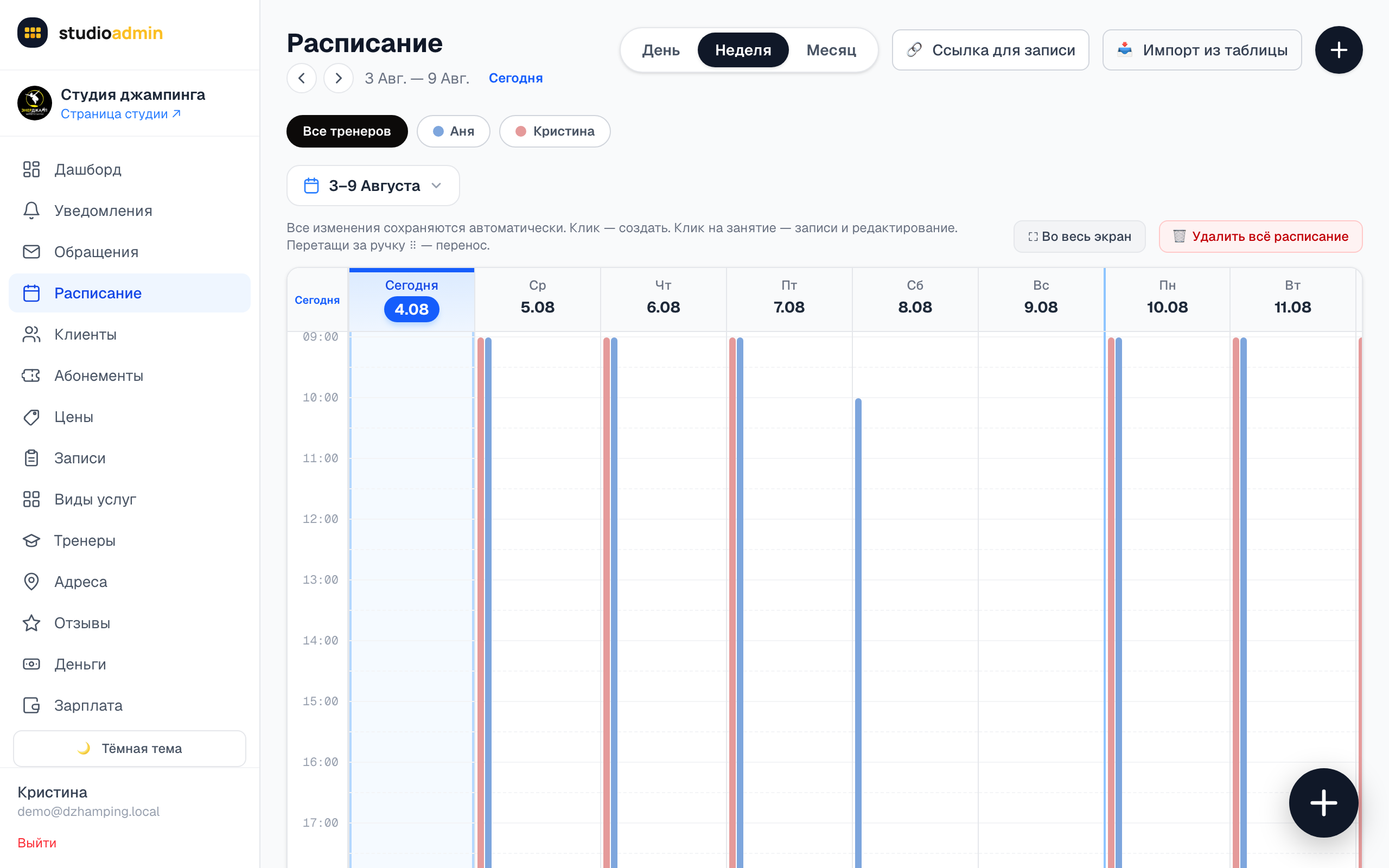
Task: Click the Уведомления bell icon
Action: click(31, 210)
